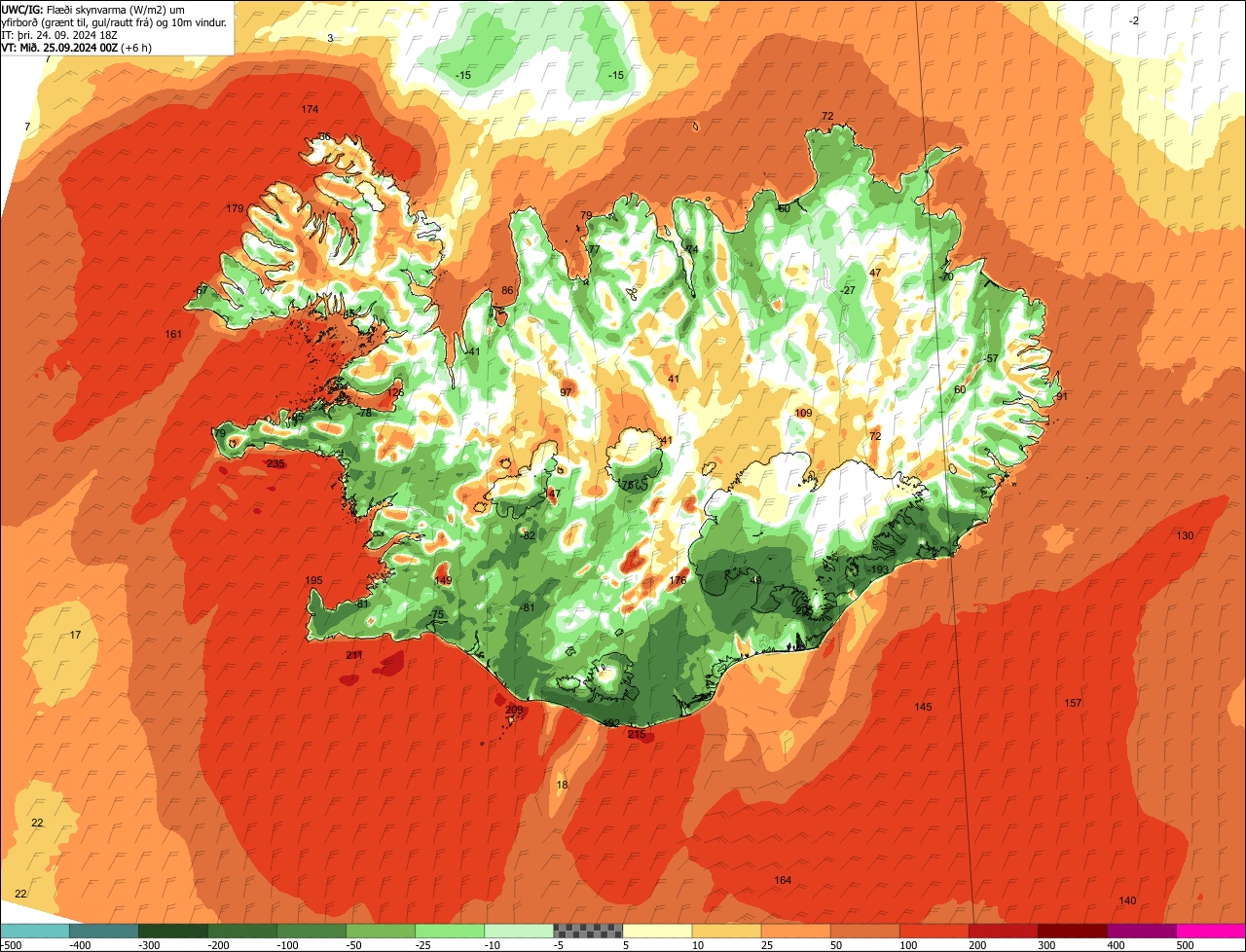Click the value 74 on the north coast
Screen dimensions: 1246x952
point(692,249)
